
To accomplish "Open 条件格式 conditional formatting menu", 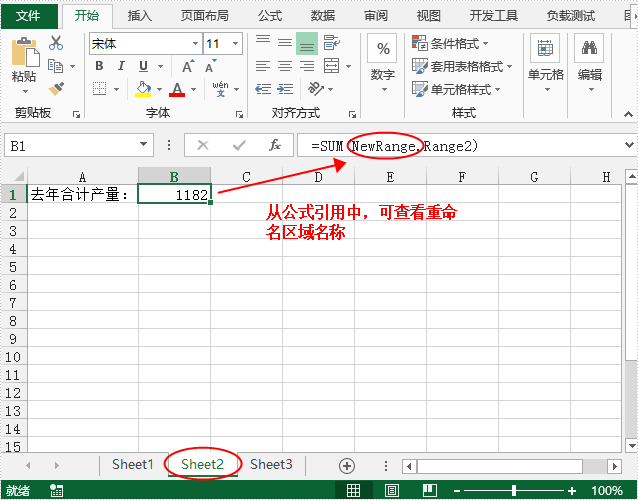I will click(x=450, y=43).
